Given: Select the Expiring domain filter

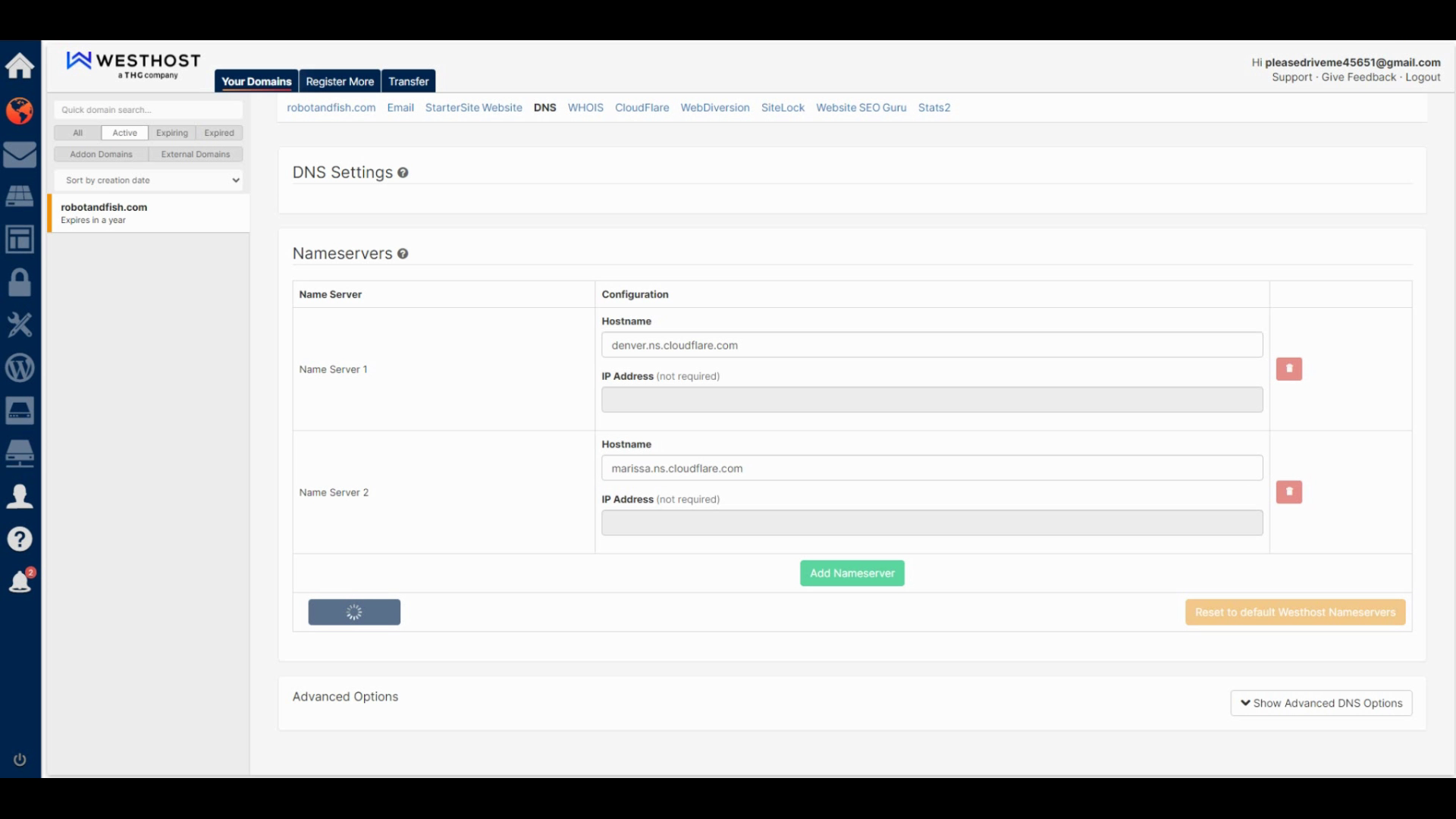Looking at the screenshot, I should (x=171, y=133).
